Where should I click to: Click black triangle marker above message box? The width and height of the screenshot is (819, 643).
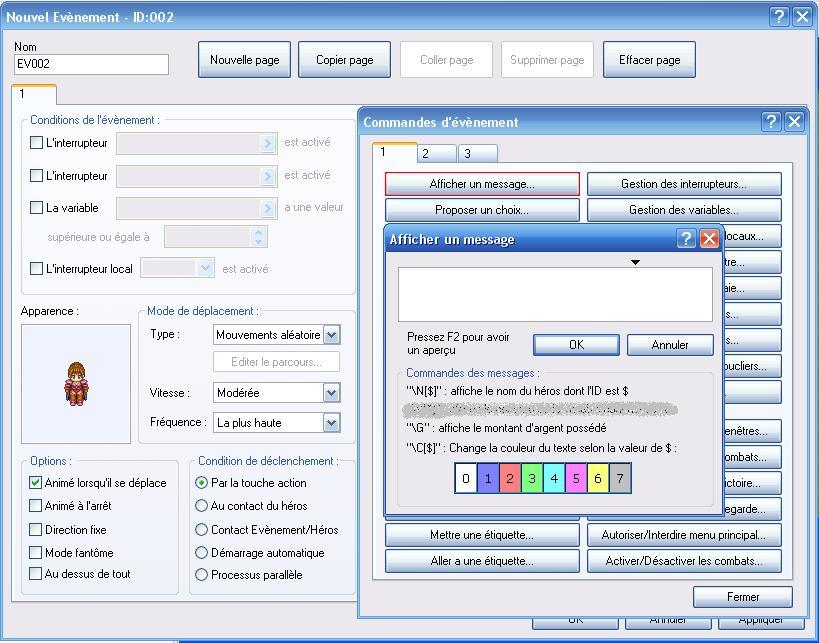(635, 263)
